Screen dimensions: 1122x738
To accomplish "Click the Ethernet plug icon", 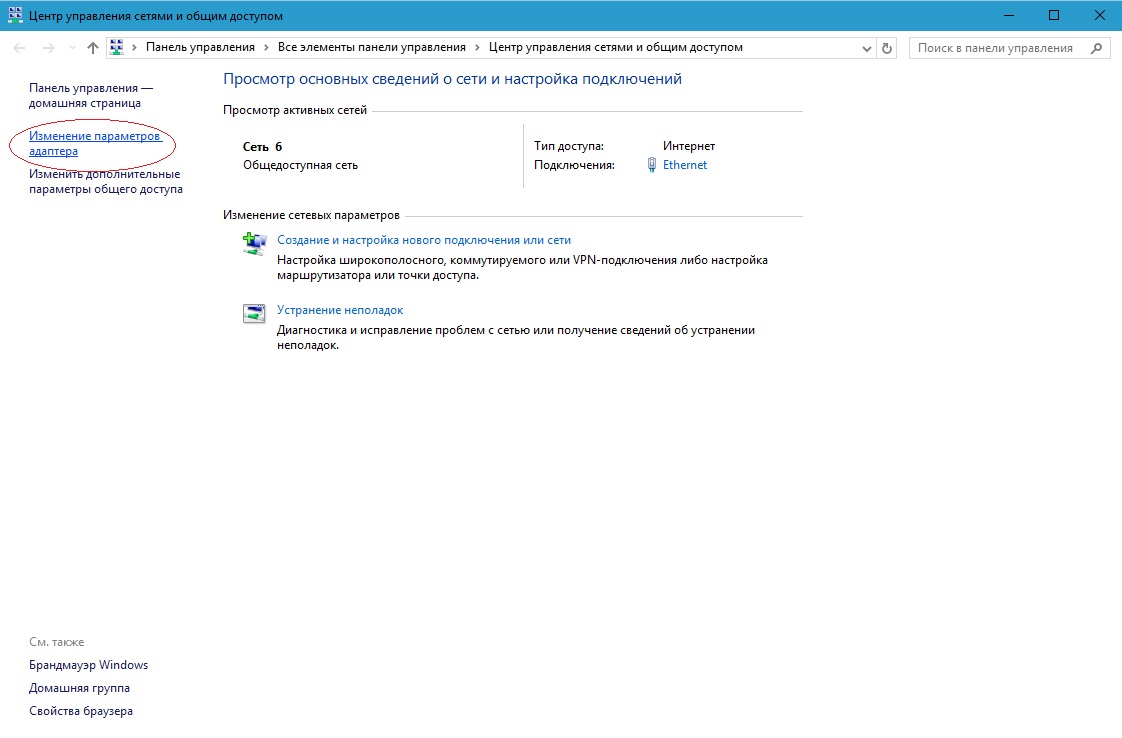I will point(652,165).
